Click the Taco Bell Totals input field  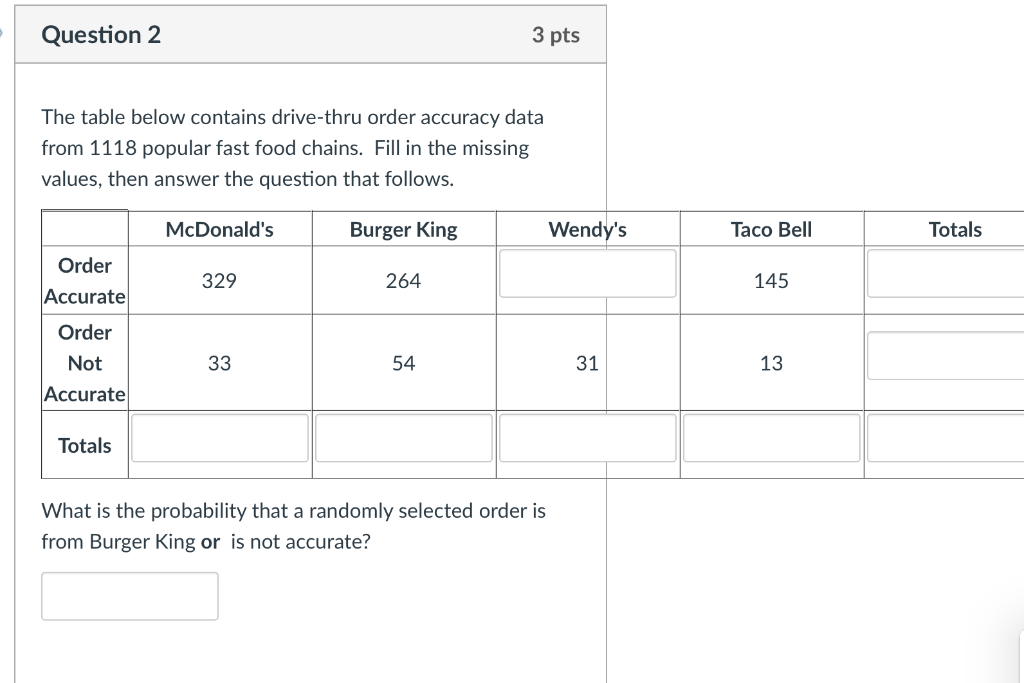(771, 438)
